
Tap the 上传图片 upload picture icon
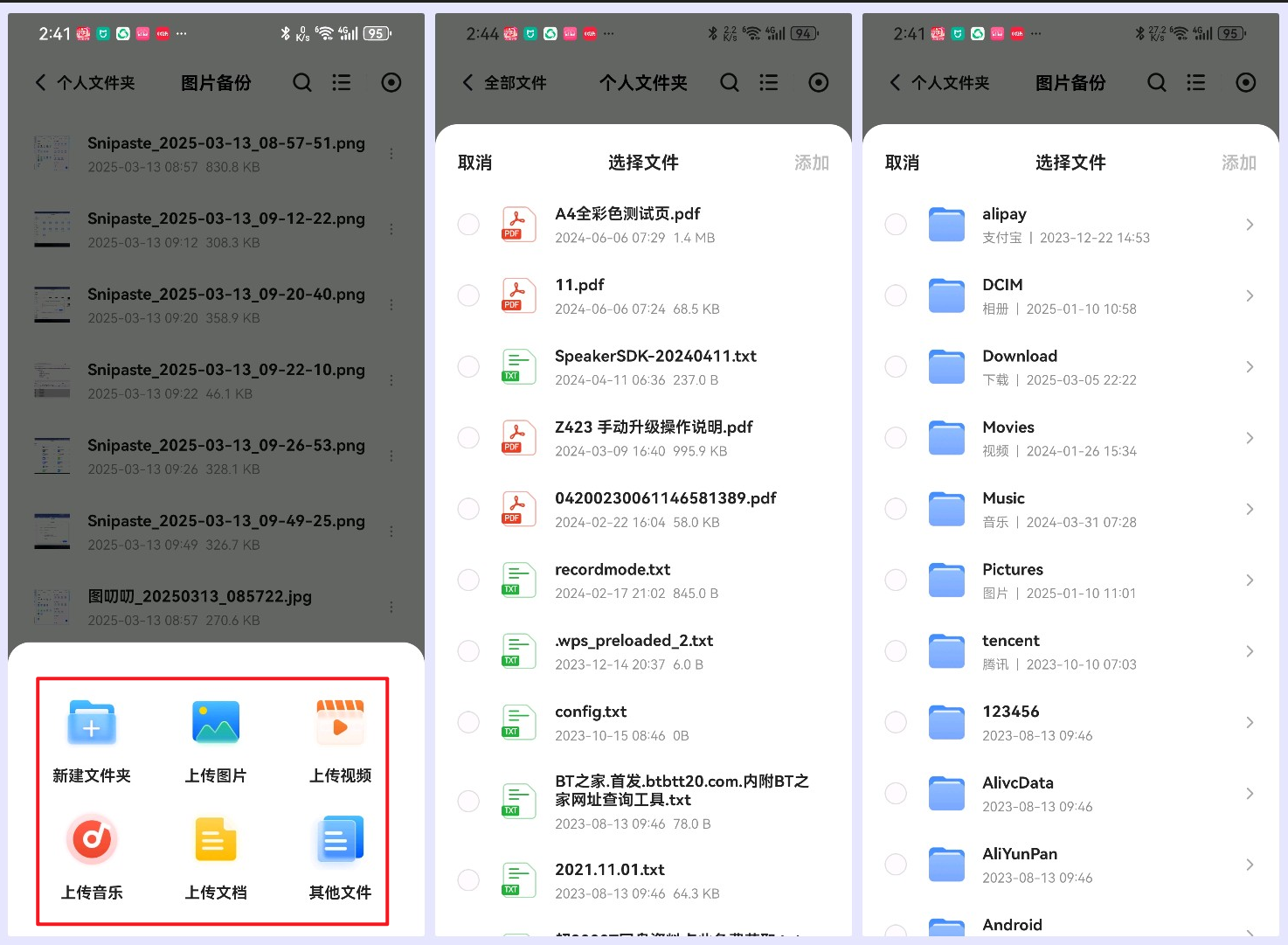coord(216,722)
